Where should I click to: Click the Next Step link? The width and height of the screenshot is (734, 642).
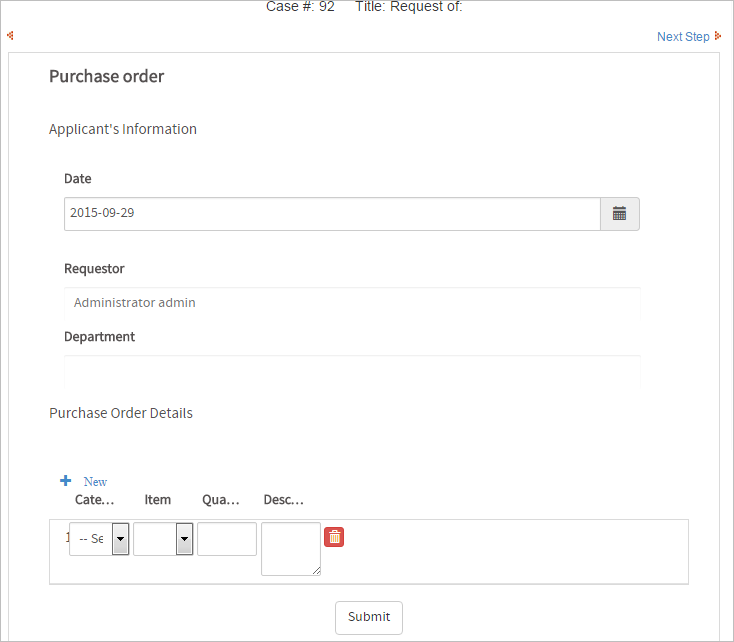(x=683, y=37)
